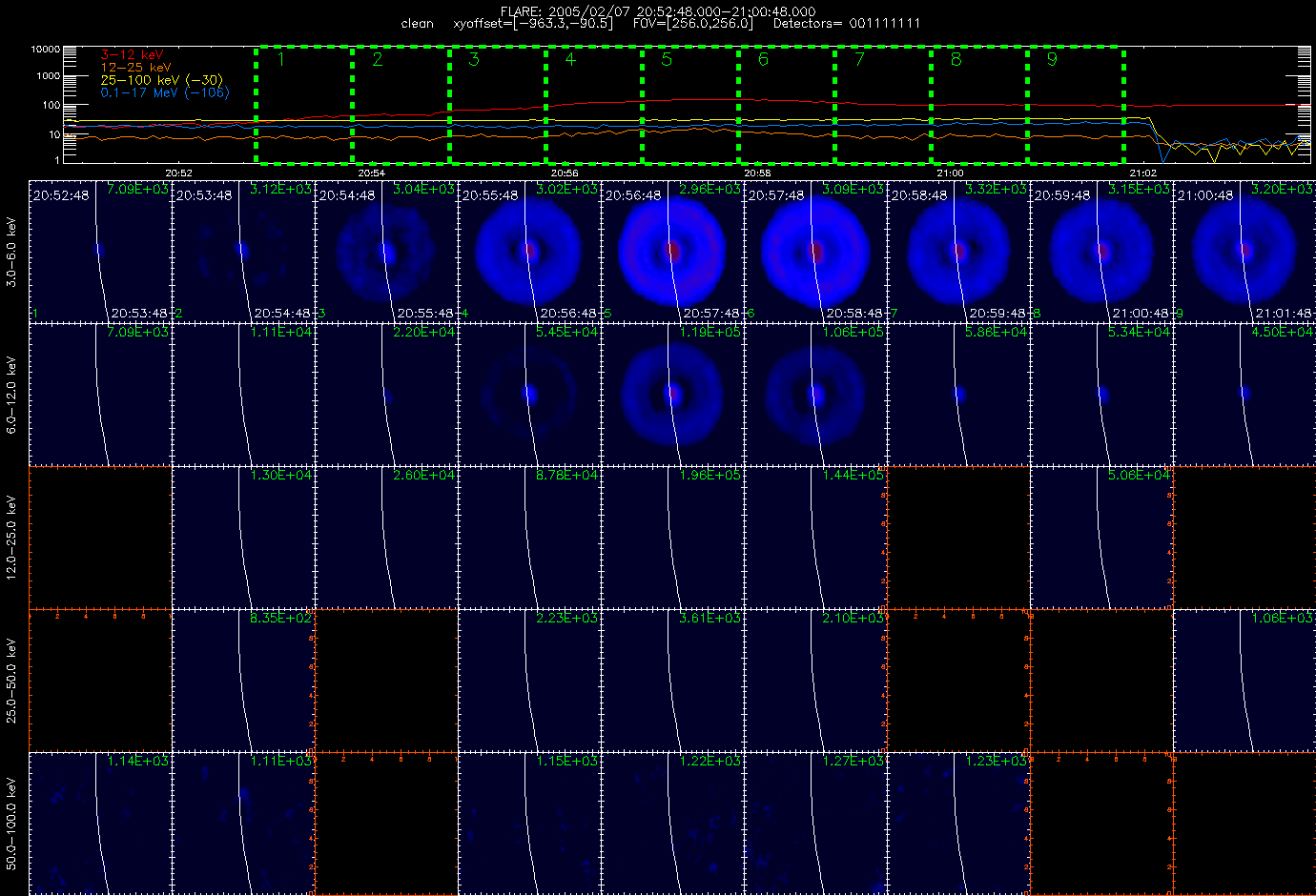Open the 3.0-6.0 keV image starting 20:58:48
The height and width of the screenshot is (896, 1316).
pos(958,251)
